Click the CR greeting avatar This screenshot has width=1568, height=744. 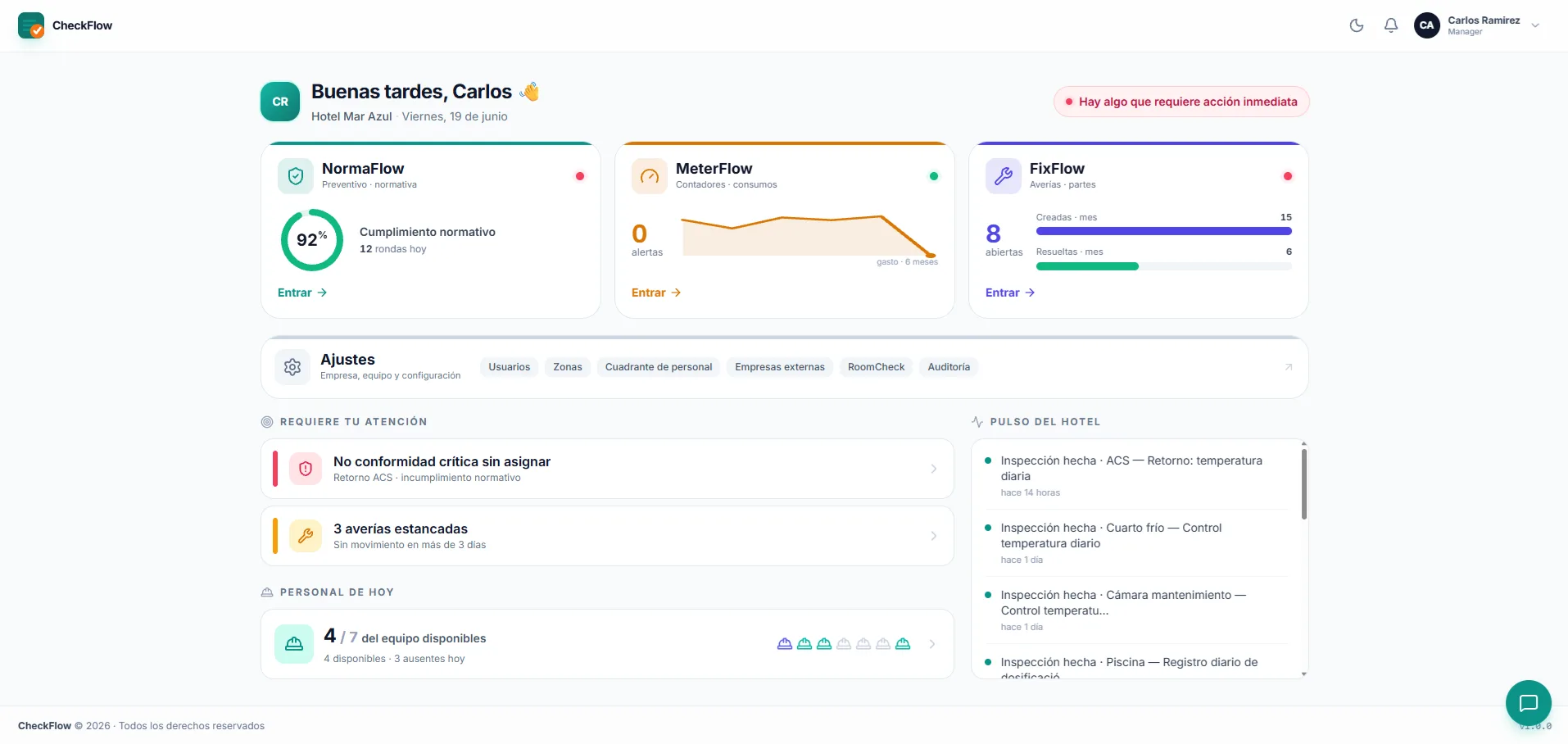click(x=280, y=102)
